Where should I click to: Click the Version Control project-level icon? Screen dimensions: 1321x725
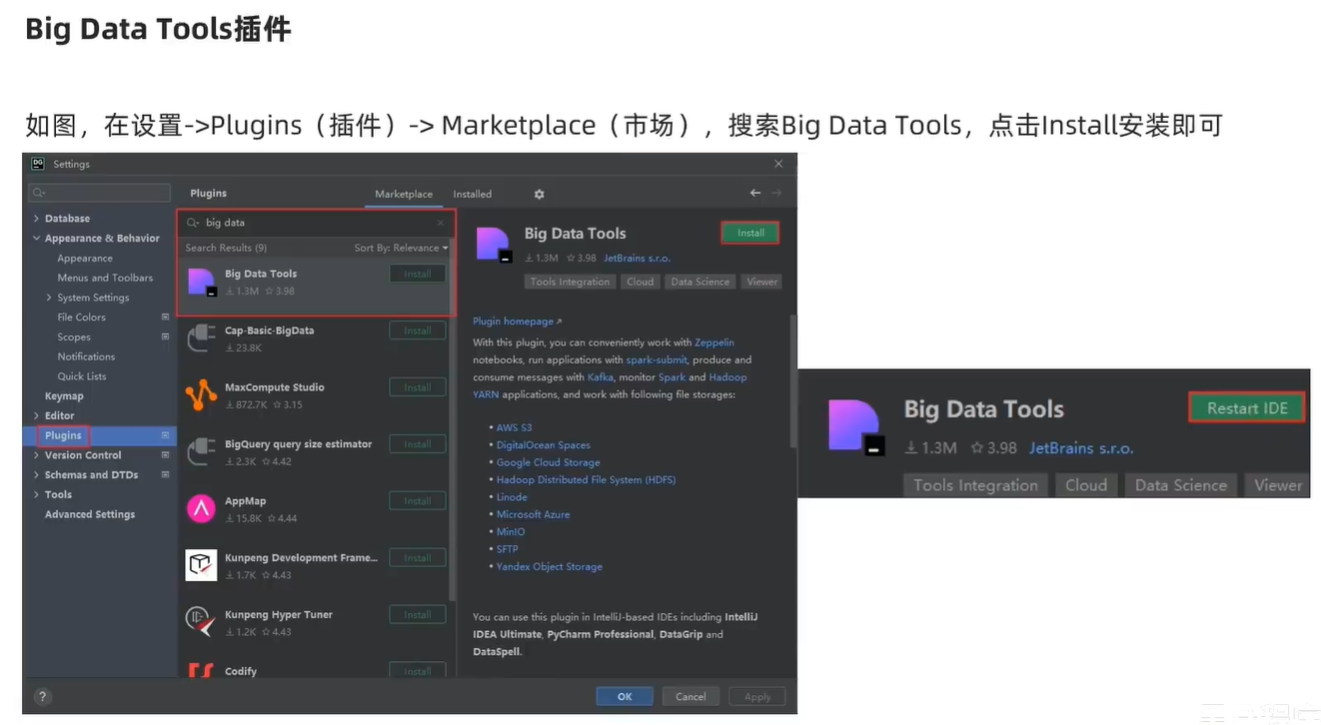165,455
